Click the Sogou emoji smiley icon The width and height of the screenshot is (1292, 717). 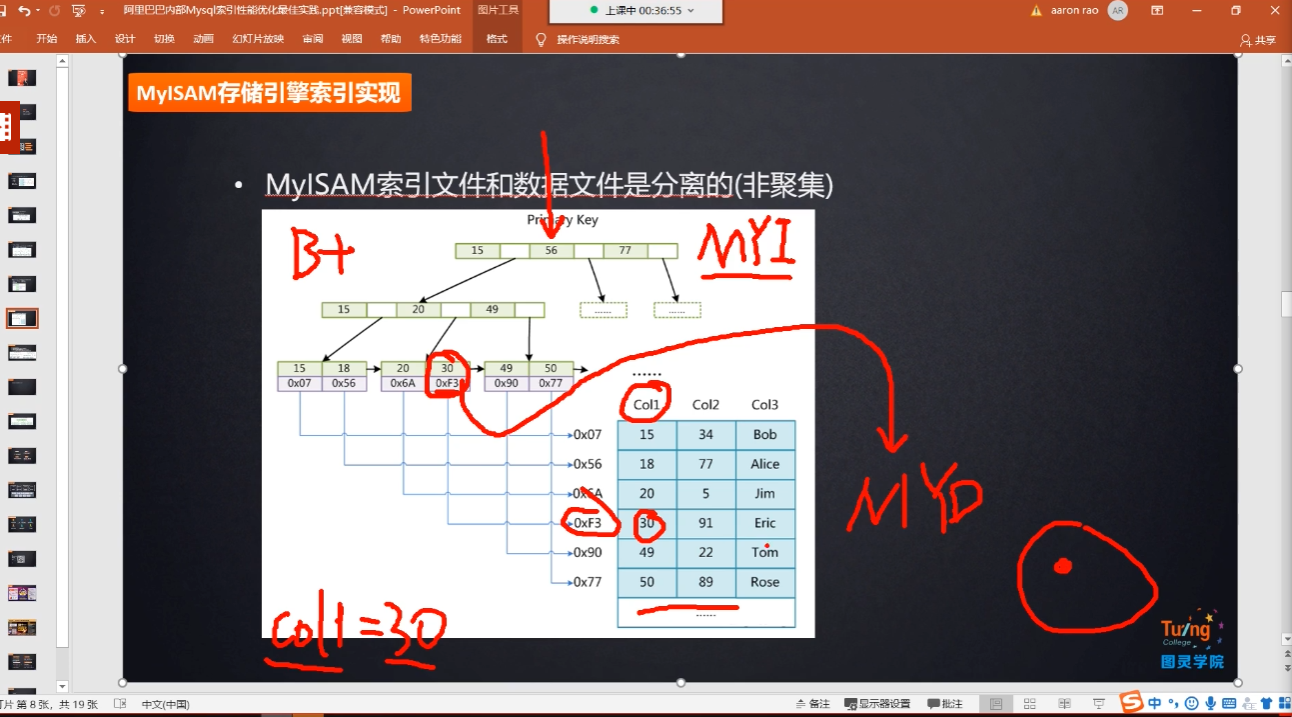coord(1191,703)
